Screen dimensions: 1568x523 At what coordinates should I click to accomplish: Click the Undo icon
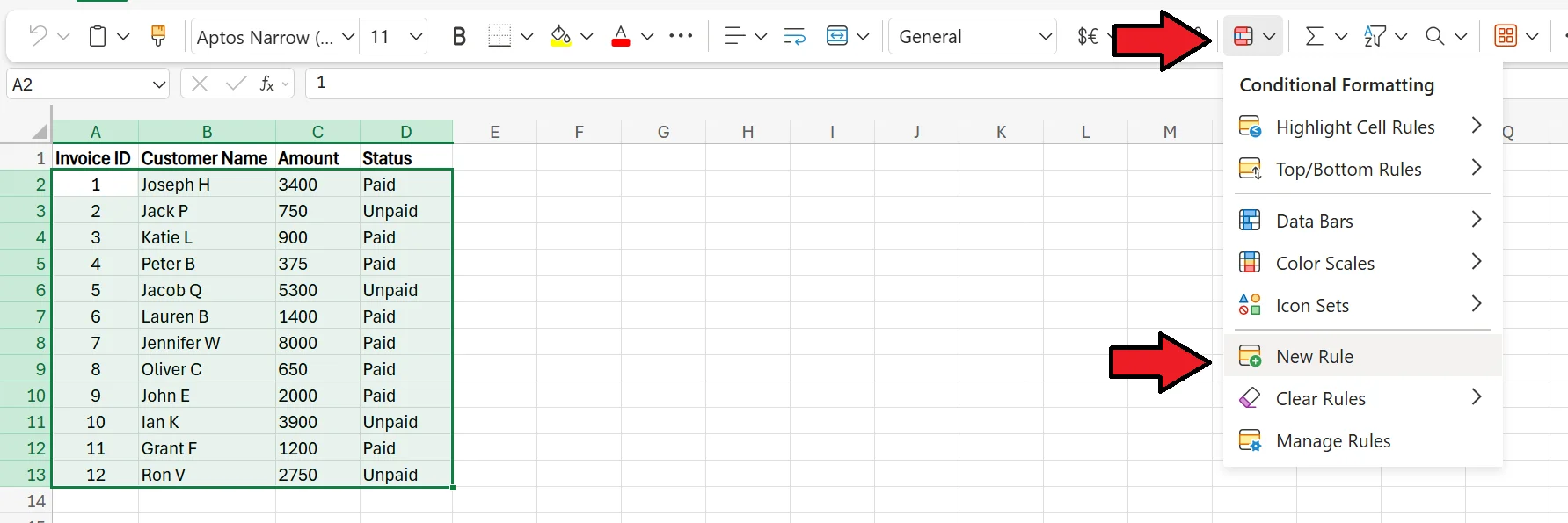point(37,36)
